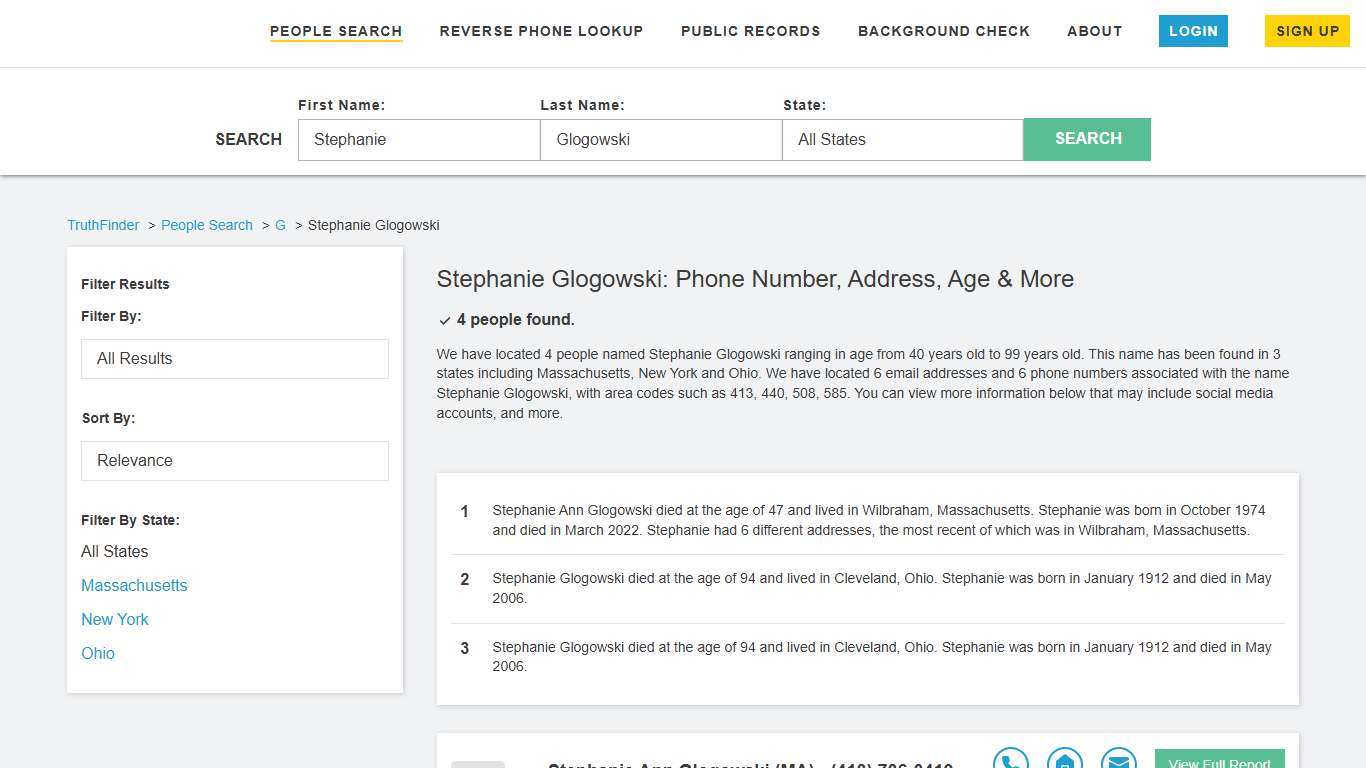The image size is (1366, 768).
Task: Select the People Search breadcrumb entry
Action: point(206,225)
